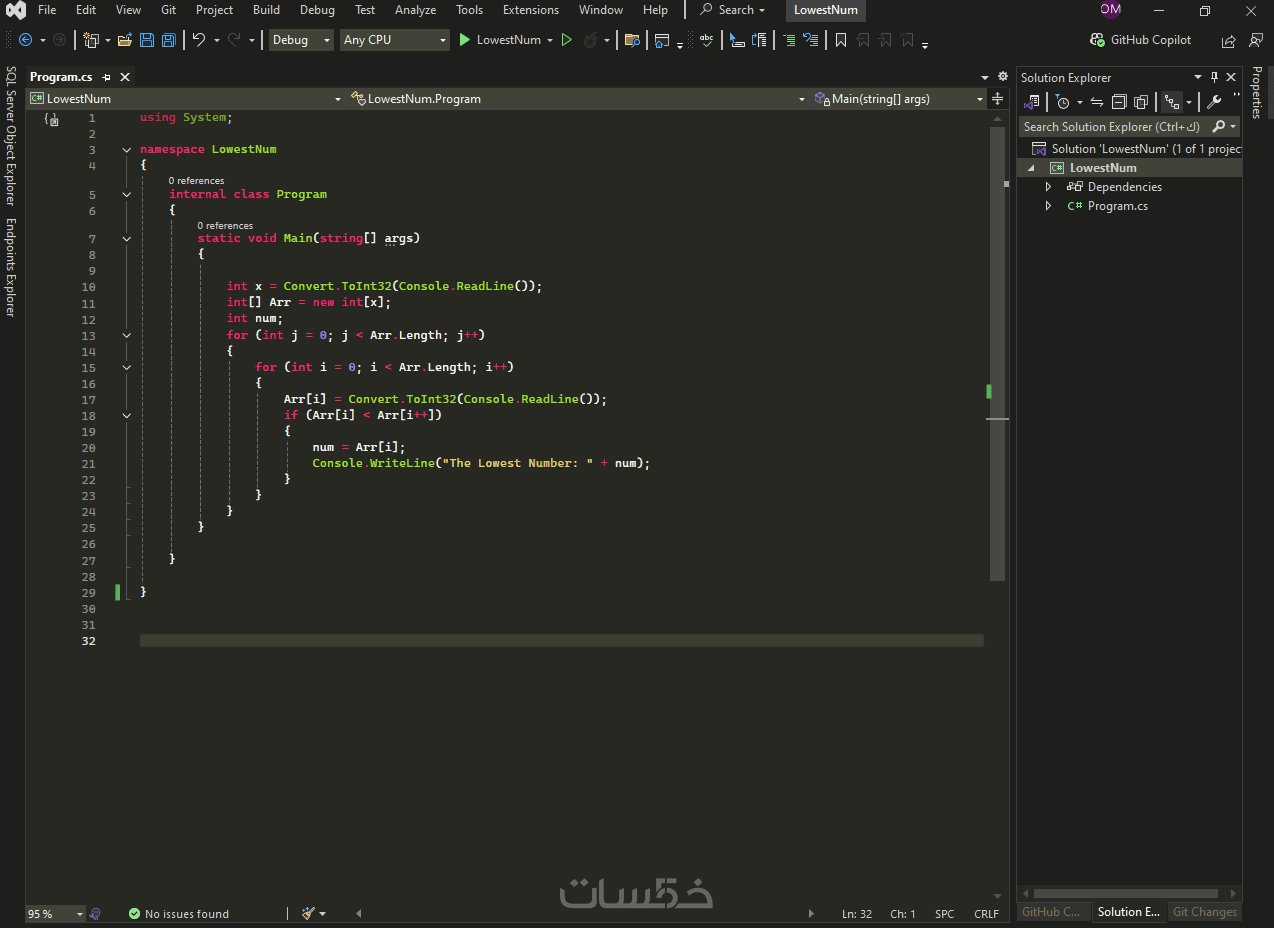The width and height of the screenshot is (1274, 928).
Task: Click the Open File folder icon
Action: (125, 40)
